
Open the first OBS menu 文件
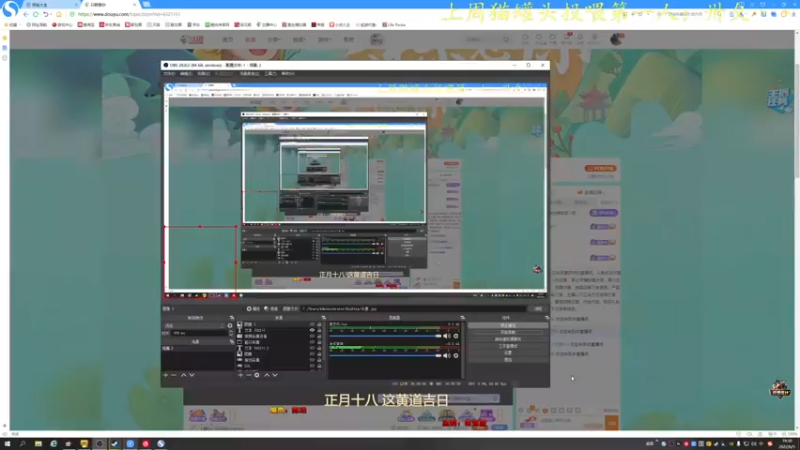click(x=168, y=73)
